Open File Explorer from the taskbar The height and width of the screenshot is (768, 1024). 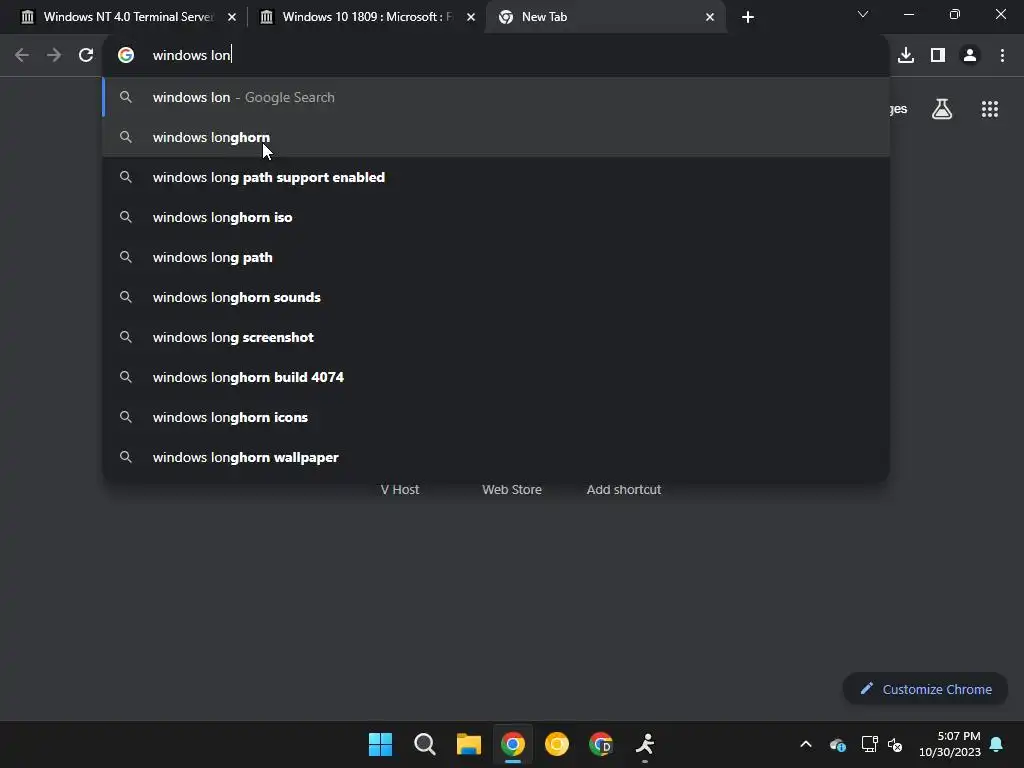pyautogui.click(x=468, y=744)
